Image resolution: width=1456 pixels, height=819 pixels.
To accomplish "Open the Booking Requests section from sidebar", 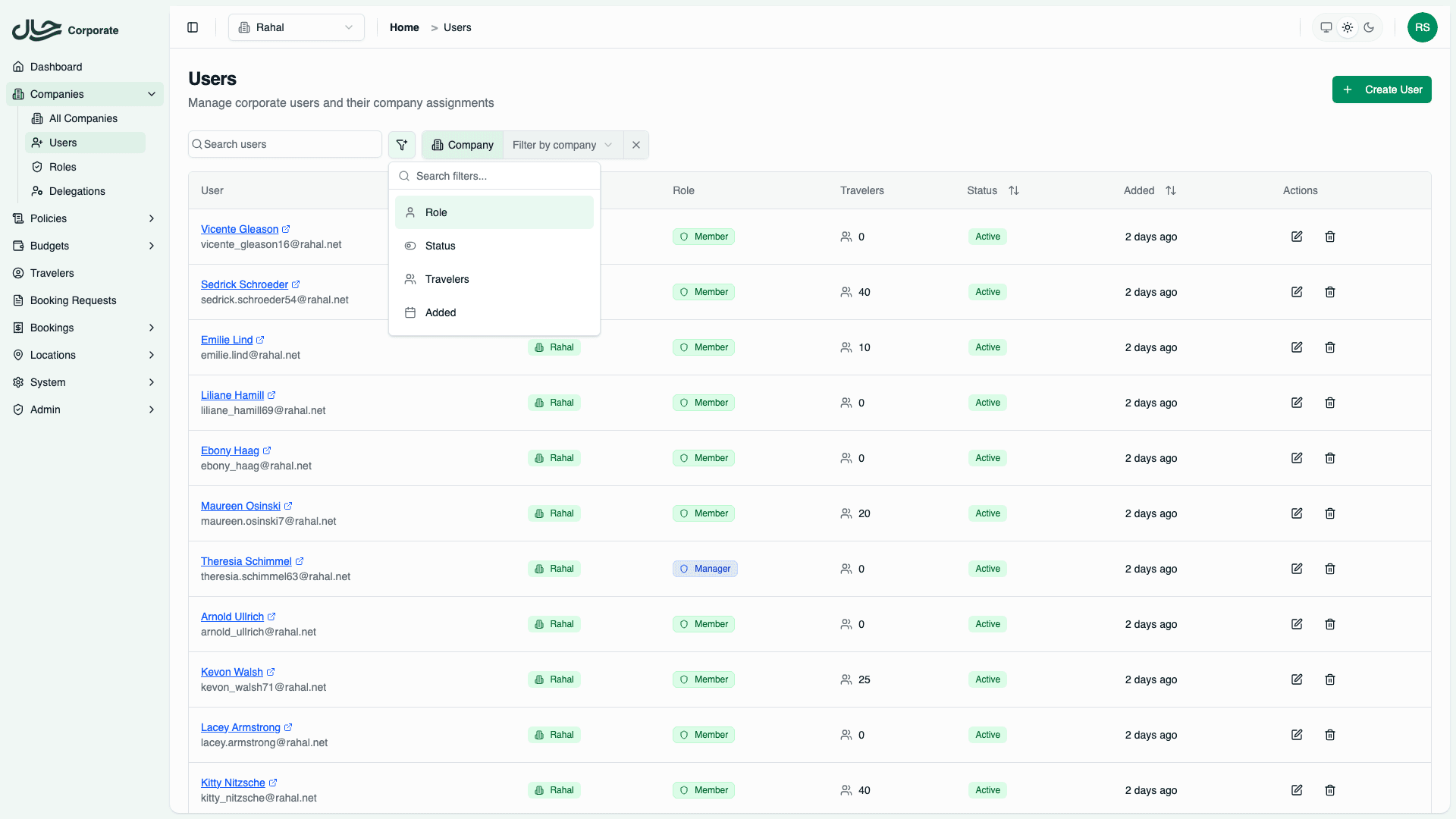I will (x=72, y=300).
